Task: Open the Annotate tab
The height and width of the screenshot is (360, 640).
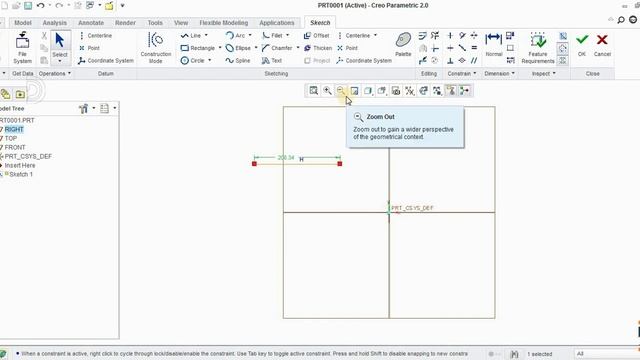Action: [x=91, y=23]
